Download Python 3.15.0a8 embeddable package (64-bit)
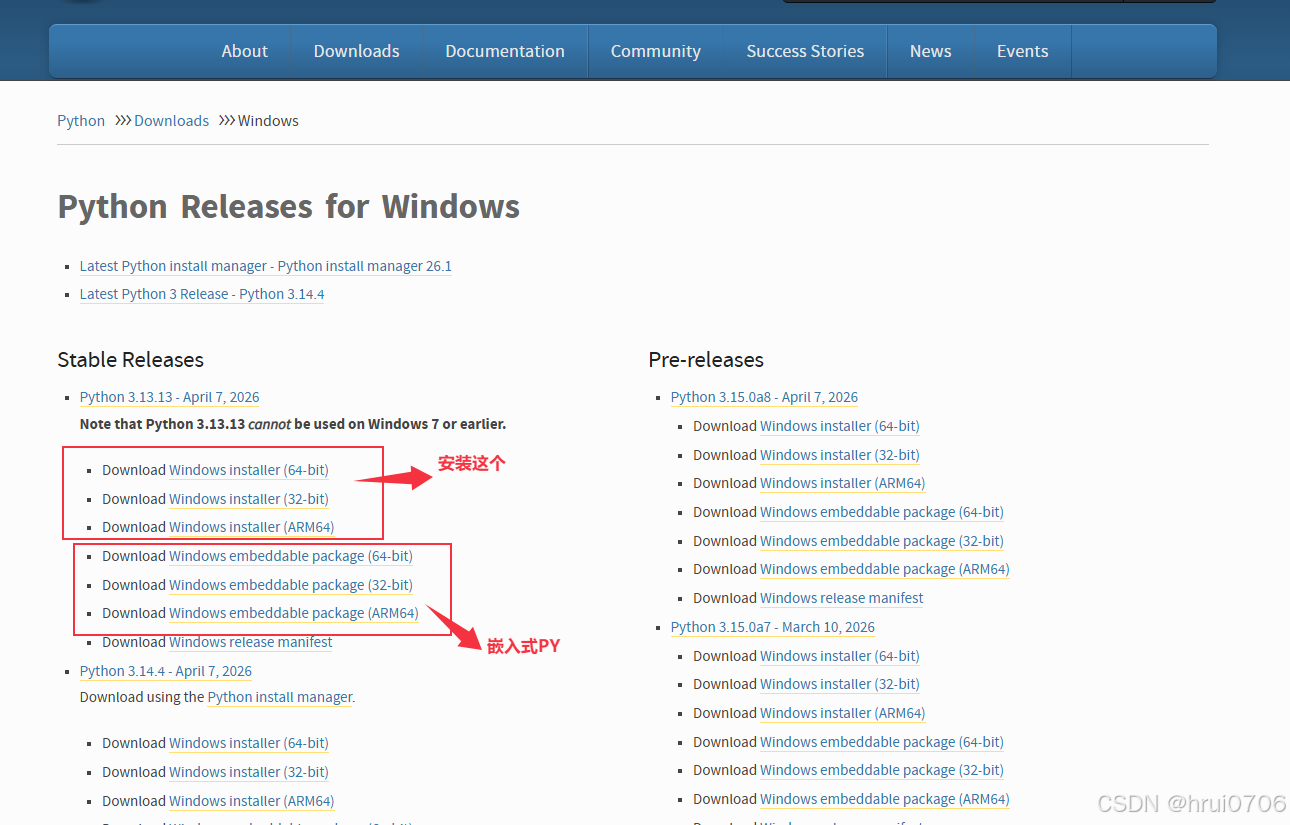 [882, 512]
